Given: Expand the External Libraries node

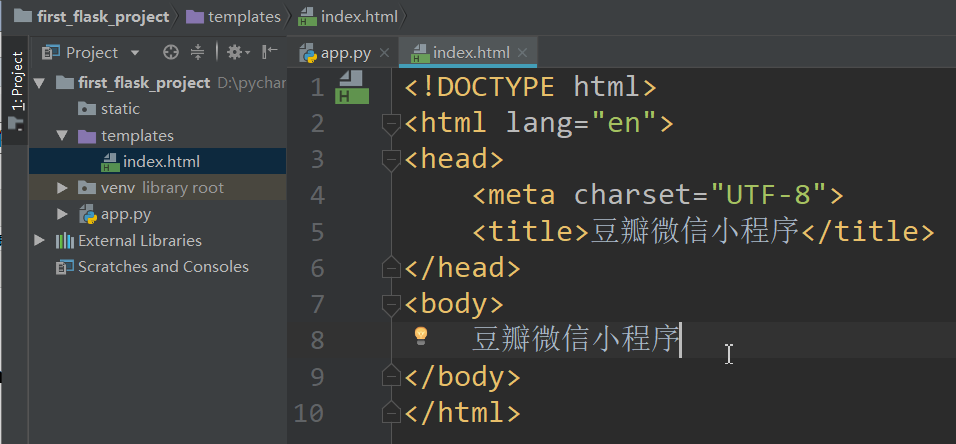Looking at the screenshot, I should [x=39, y=241].
